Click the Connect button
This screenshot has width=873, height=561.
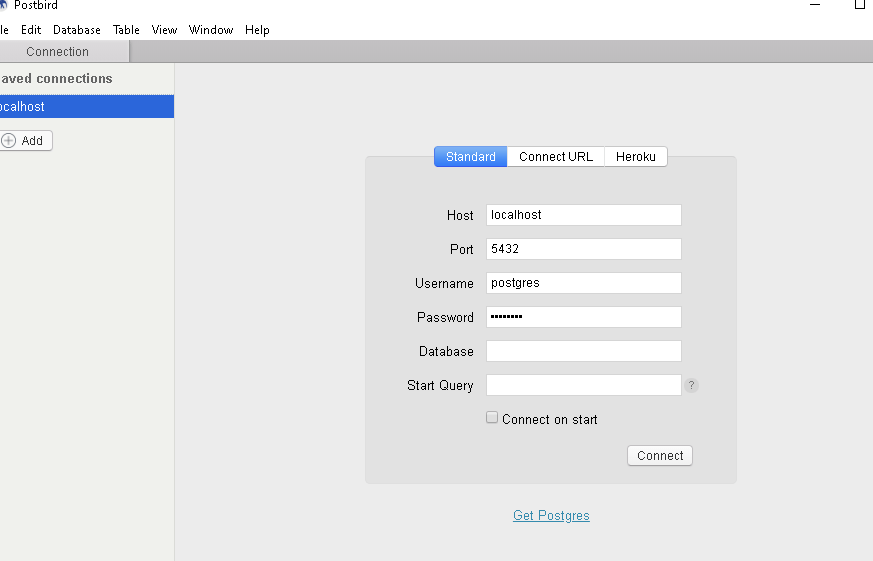point(660,456)
